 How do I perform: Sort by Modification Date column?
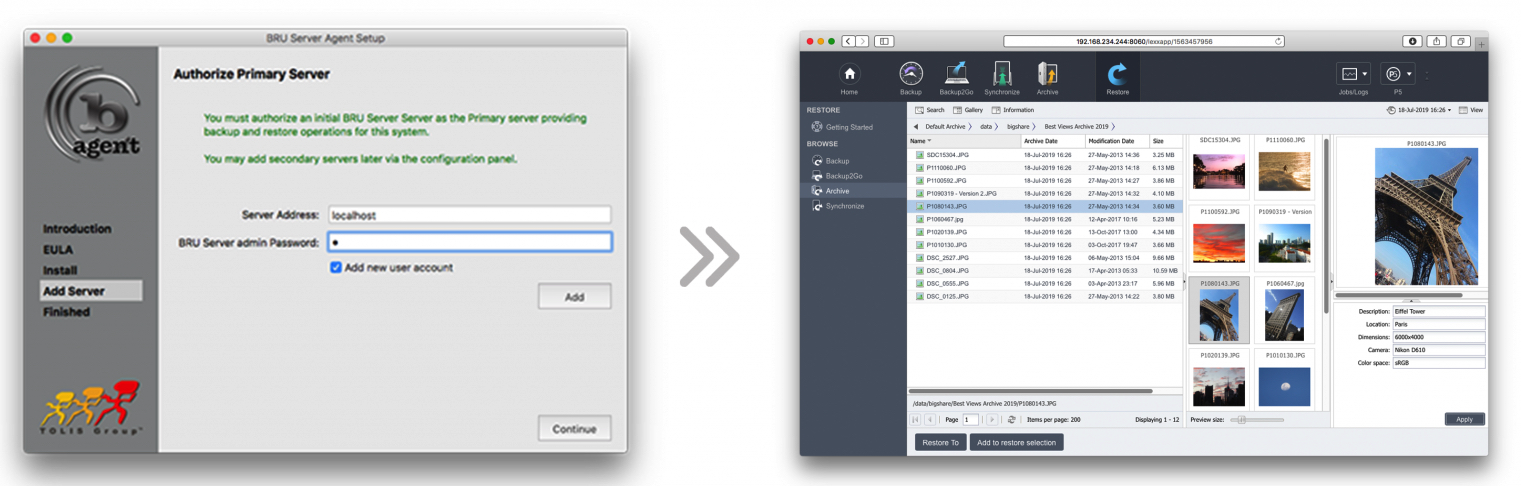[x=1116, y=141]
